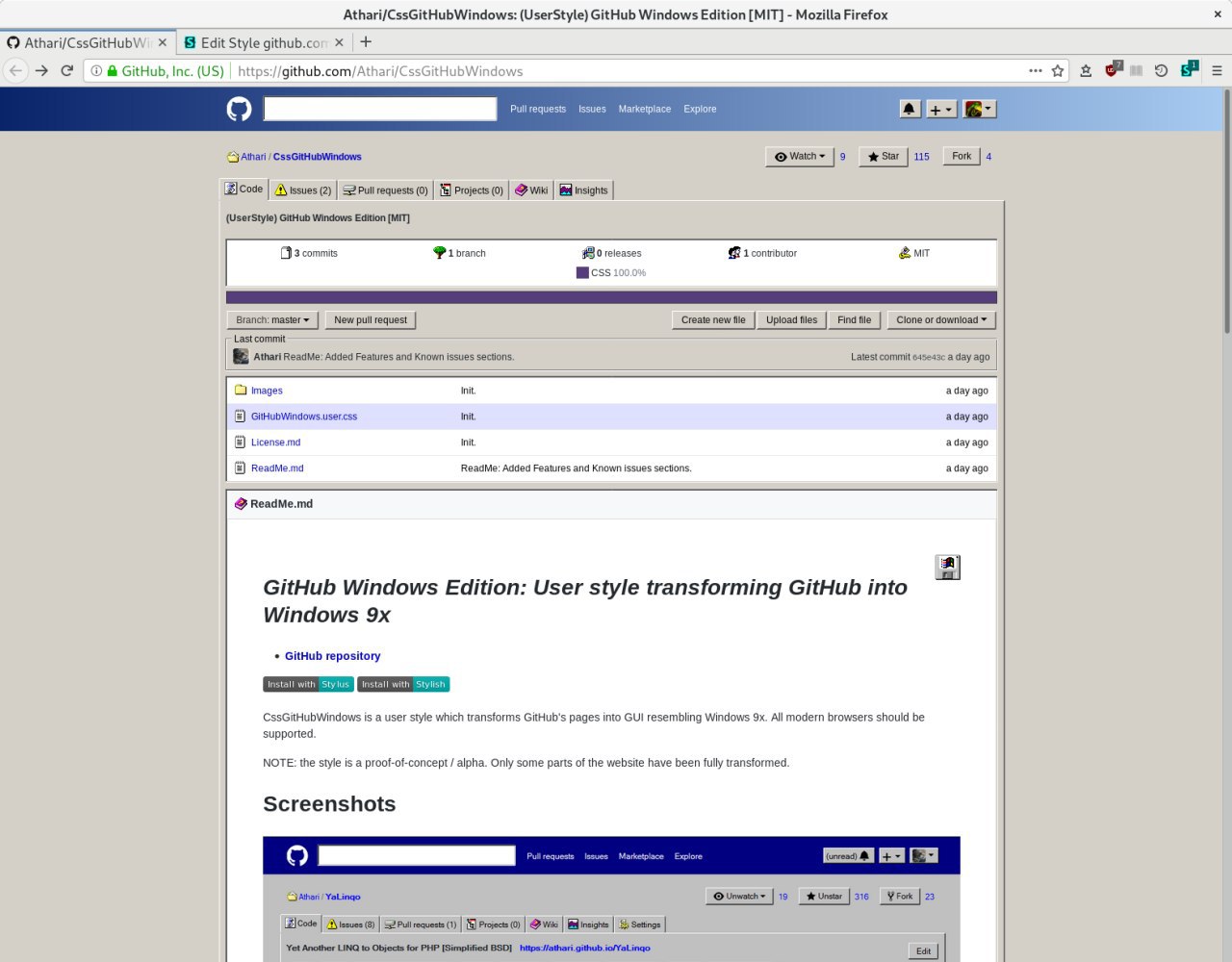Click the GitHubWindows.user.css file icon

point(241,416)
